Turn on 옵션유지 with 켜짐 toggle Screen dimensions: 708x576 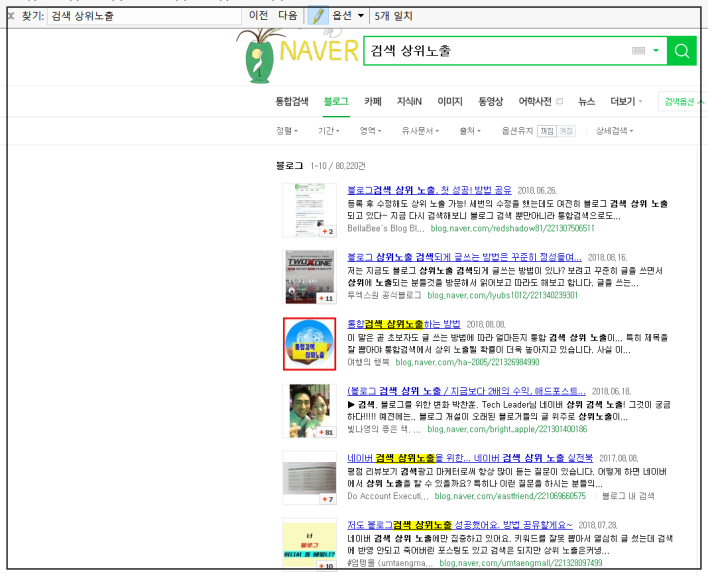566,131
